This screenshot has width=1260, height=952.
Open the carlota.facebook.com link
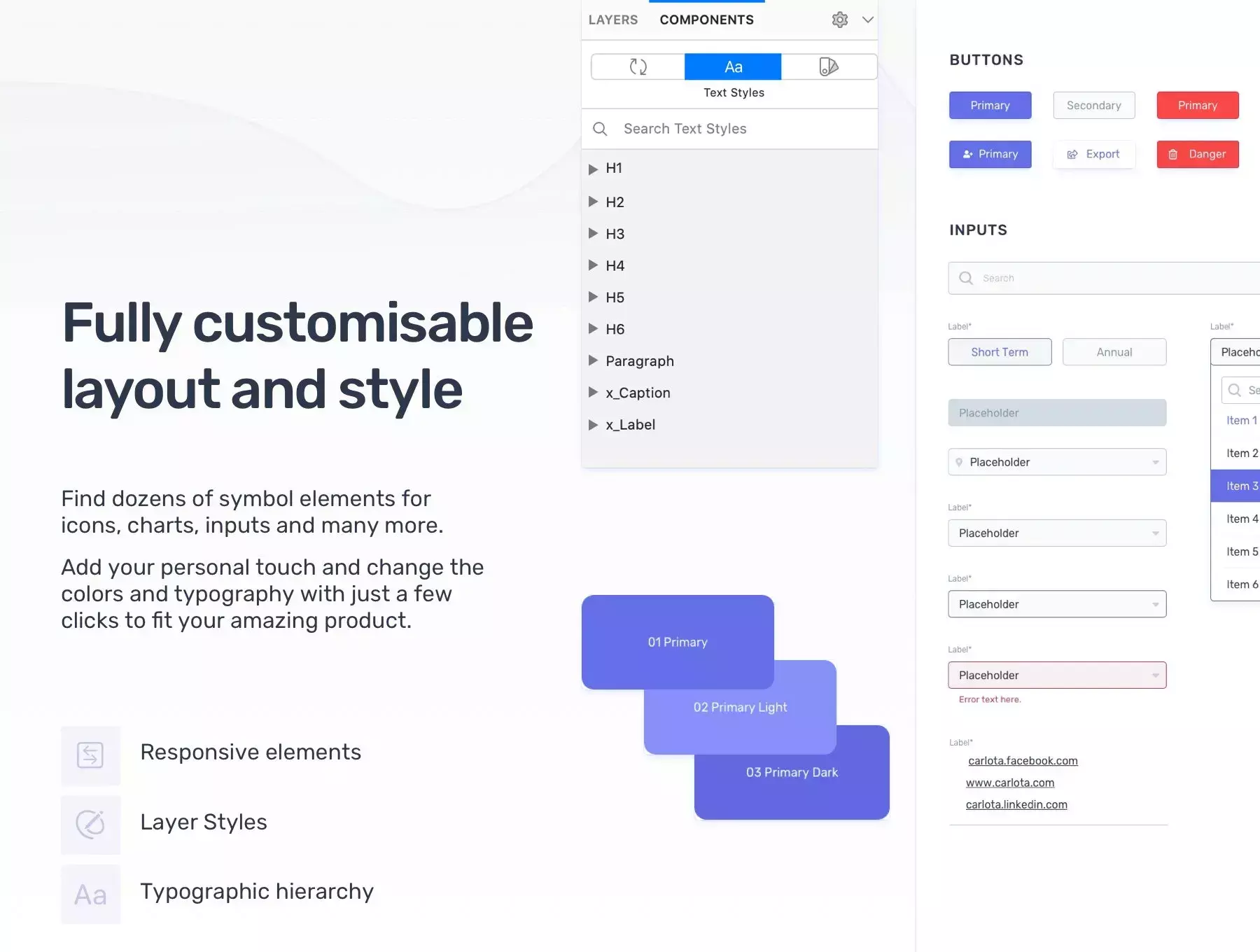click(1023, 761)
